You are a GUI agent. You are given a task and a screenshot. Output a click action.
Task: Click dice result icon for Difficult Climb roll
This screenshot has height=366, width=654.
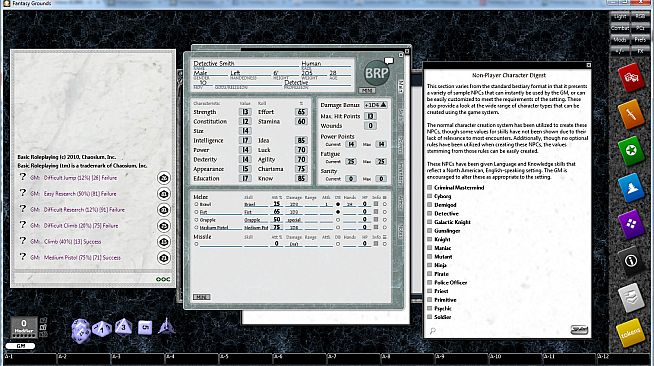164,226
